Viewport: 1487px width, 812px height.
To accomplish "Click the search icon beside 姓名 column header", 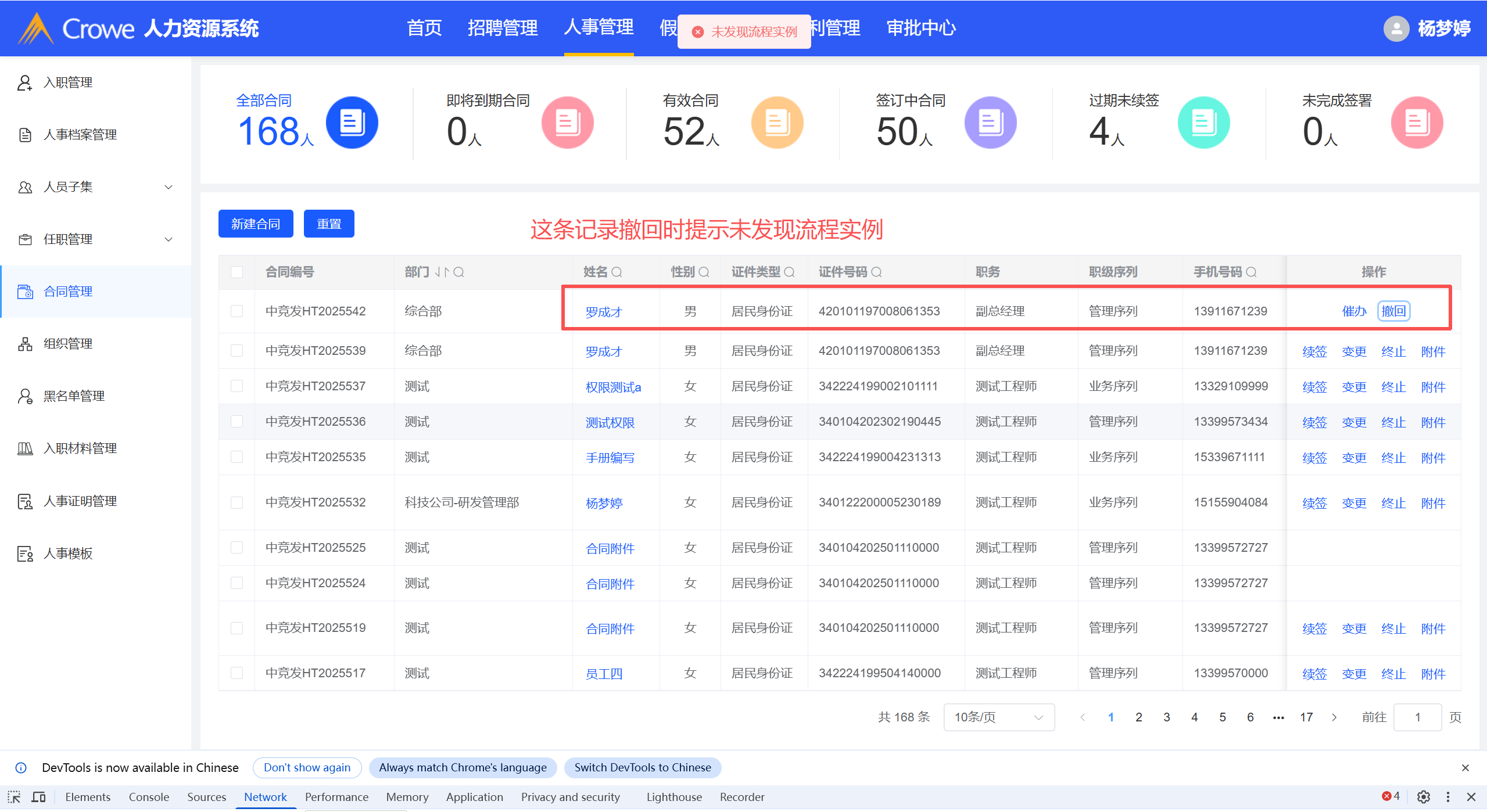I will 617,272.
